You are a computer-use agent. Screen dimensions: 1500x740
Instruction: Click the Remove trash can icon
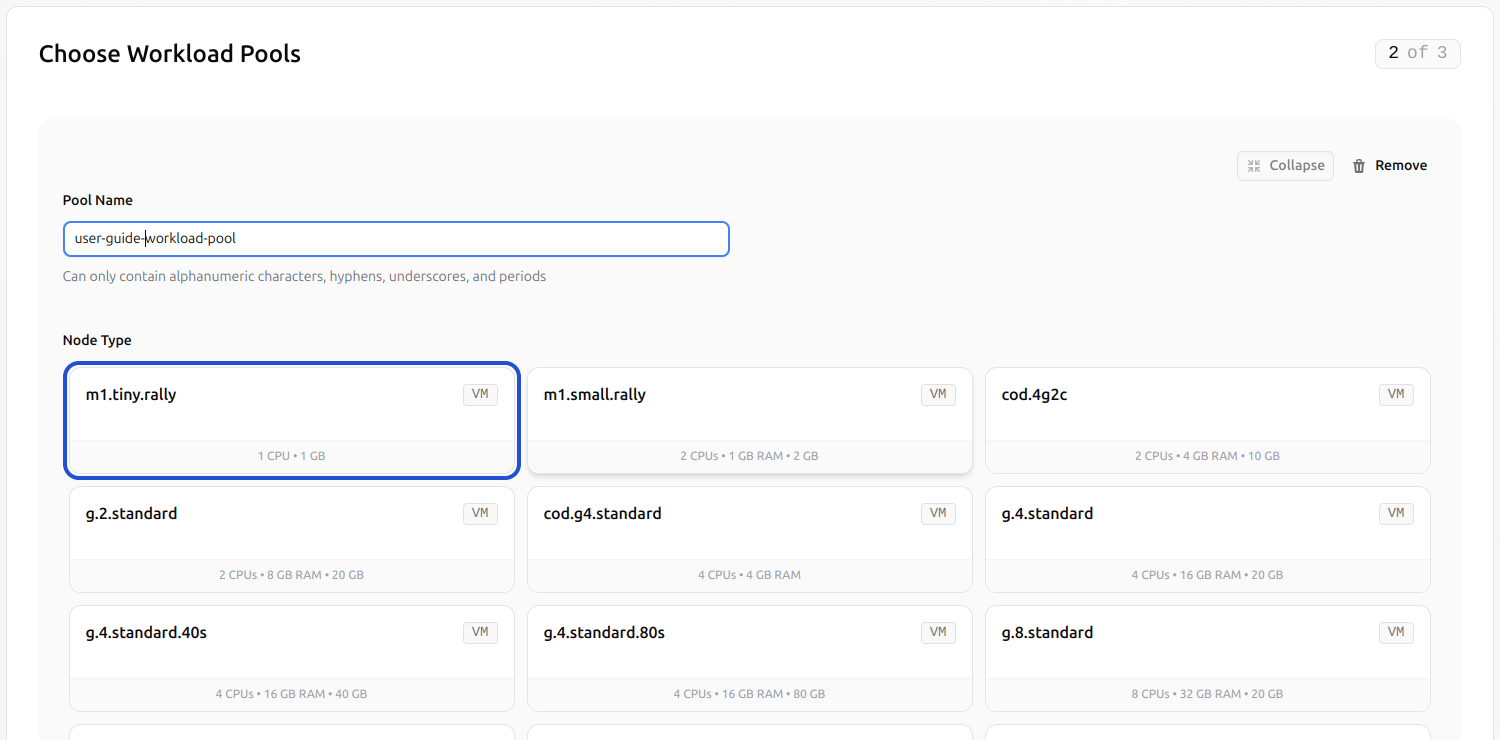click(x=1359, y=166)
